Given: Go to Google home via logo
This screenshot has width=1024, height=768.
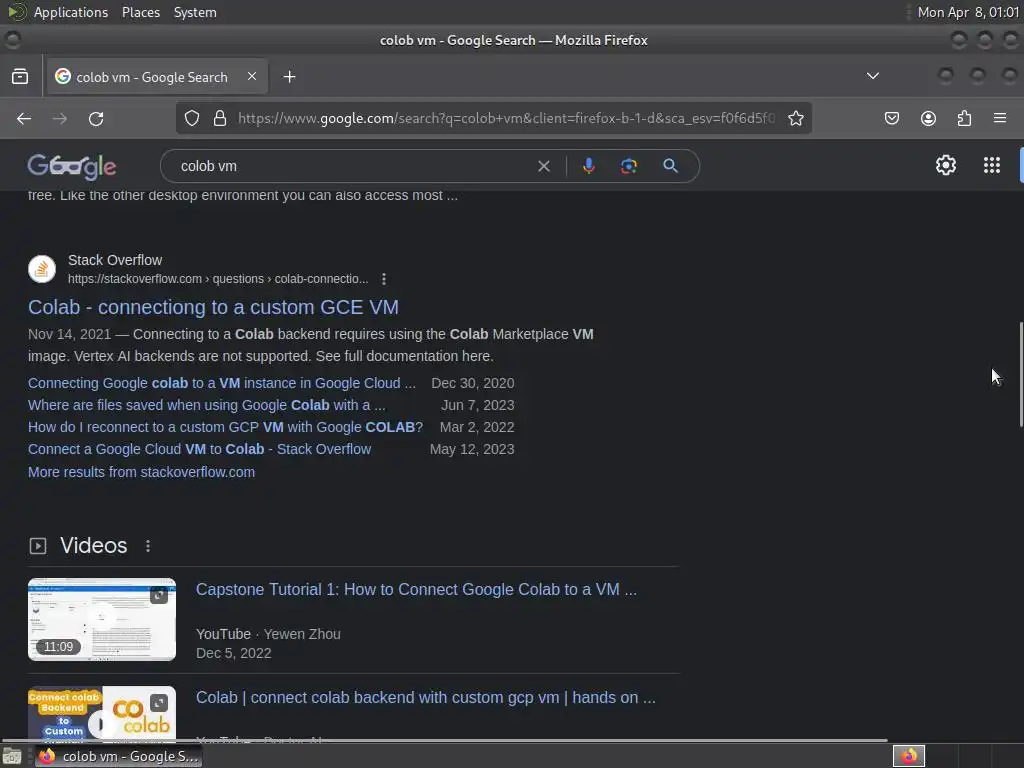Looking at the screenshot, I should [x=72, y=167].
